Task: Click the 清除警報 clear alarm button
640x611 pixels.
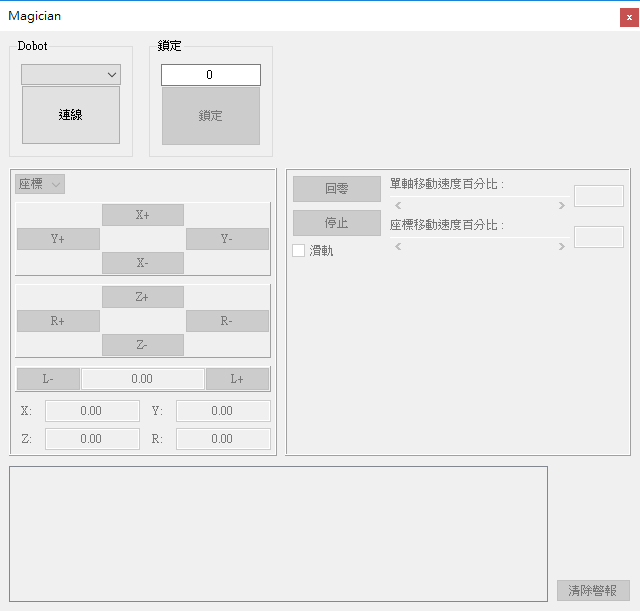Action: [x=593, y=590]
